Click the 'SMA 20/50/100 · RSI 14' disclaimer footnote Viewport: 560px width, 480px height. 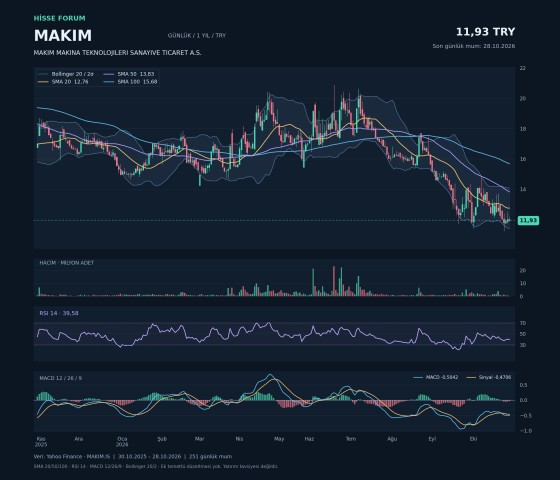tap(156, 466)
